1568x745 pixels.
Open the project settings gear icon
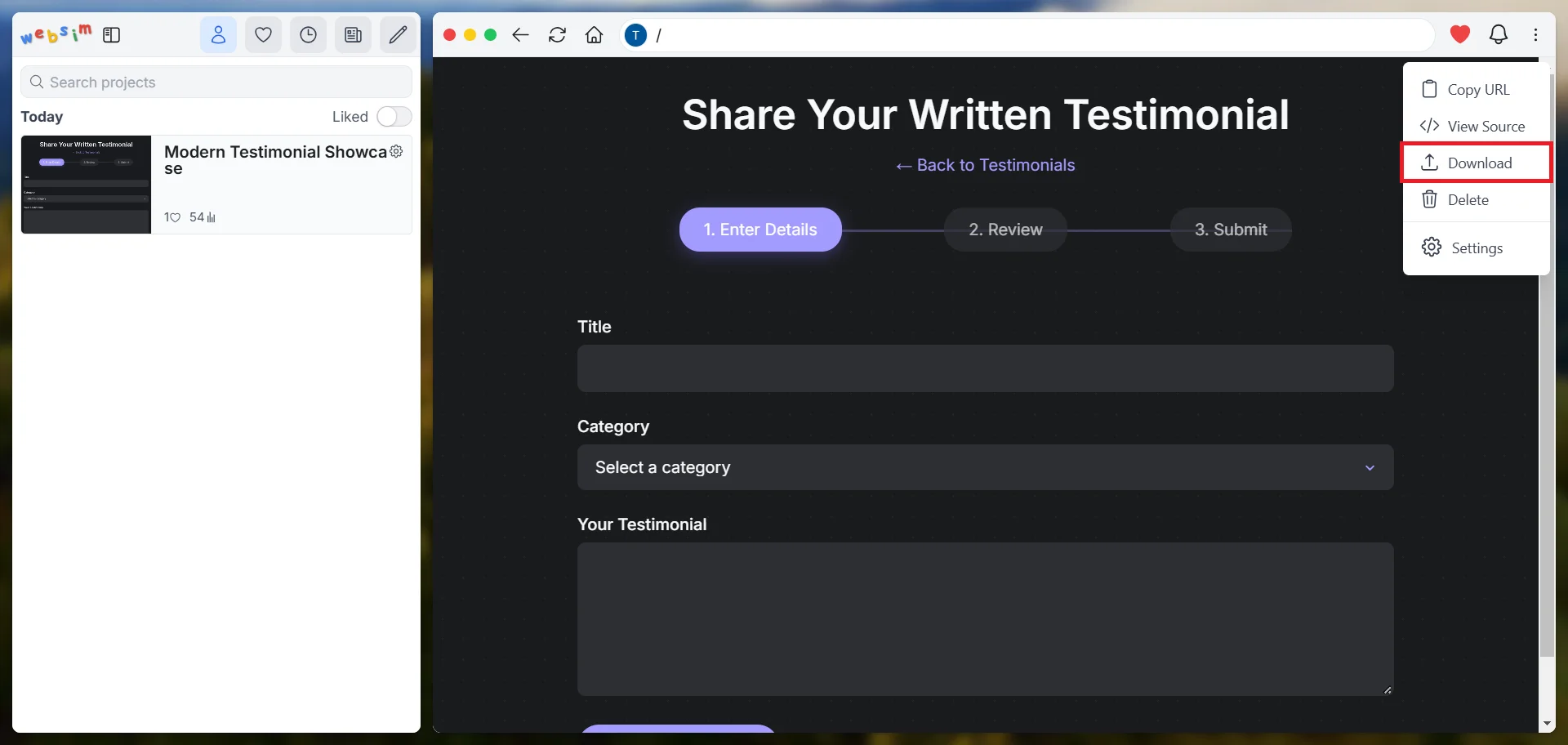click(396, 151)
